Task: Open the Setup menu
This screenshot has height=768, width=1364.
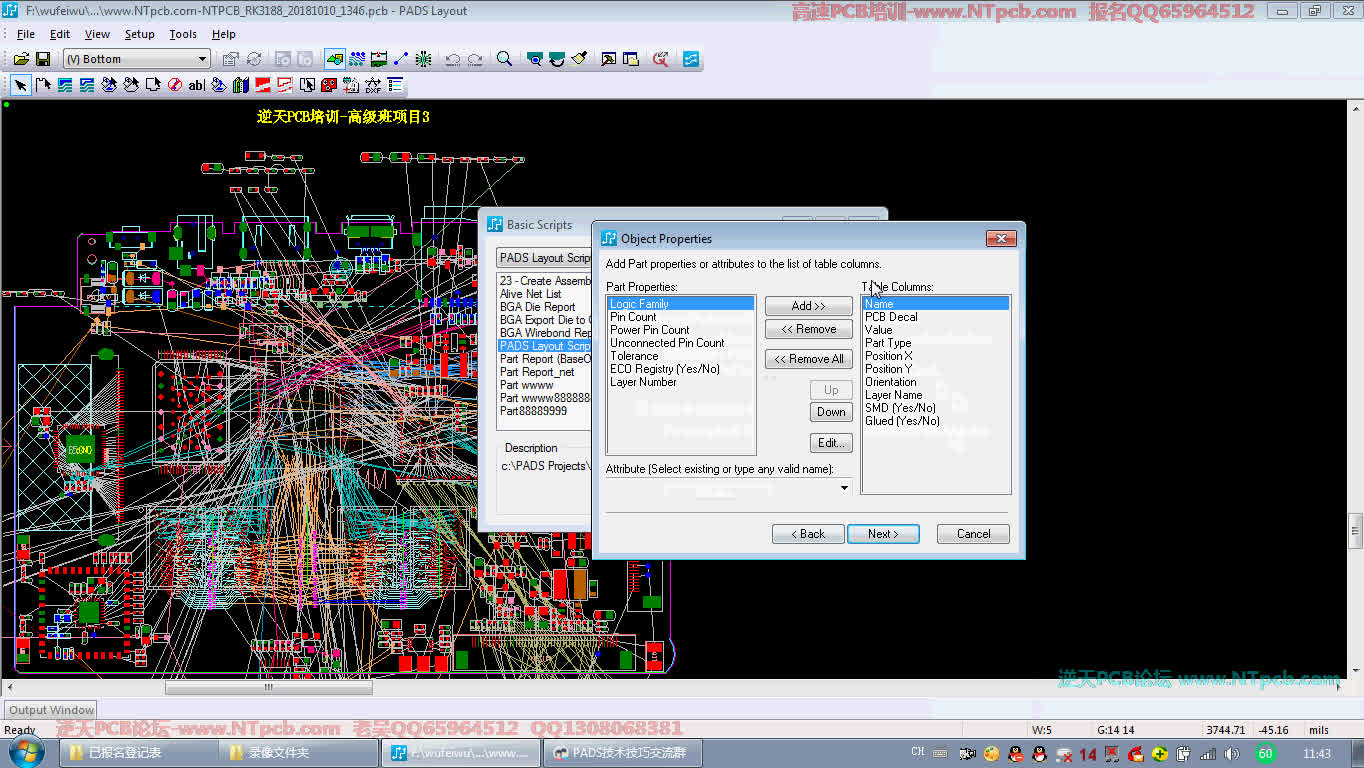Action: (x=139, y=34)
